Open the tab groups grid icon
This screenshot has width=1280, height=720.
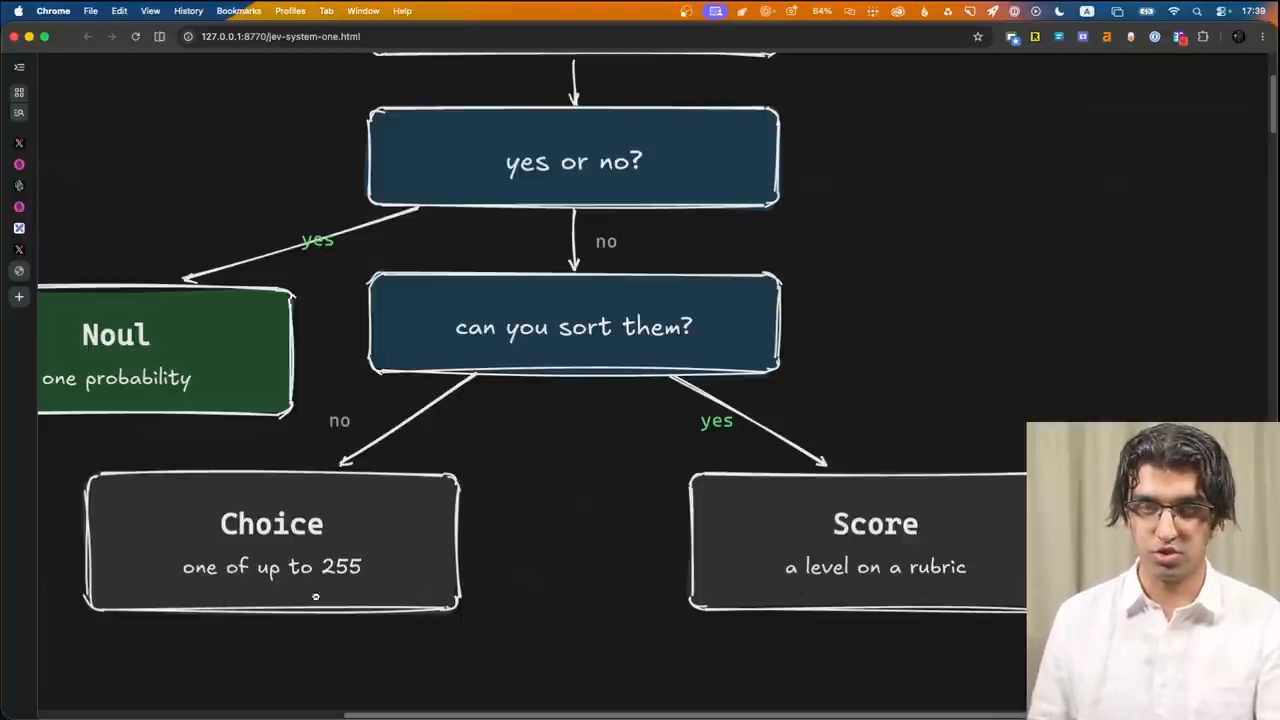coord(19,92)
